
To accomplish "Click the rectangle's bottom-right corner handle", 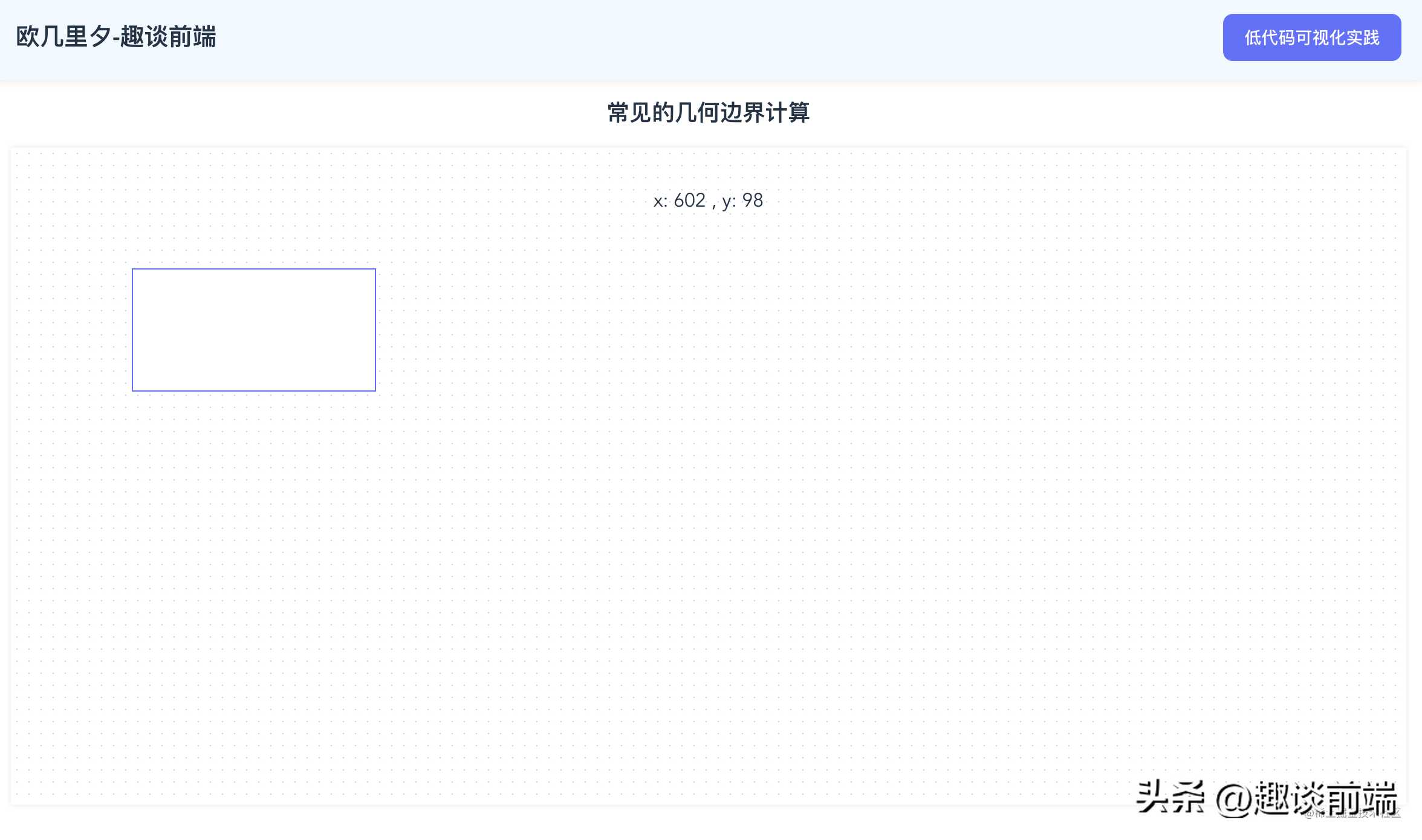I will click(375, 390).
